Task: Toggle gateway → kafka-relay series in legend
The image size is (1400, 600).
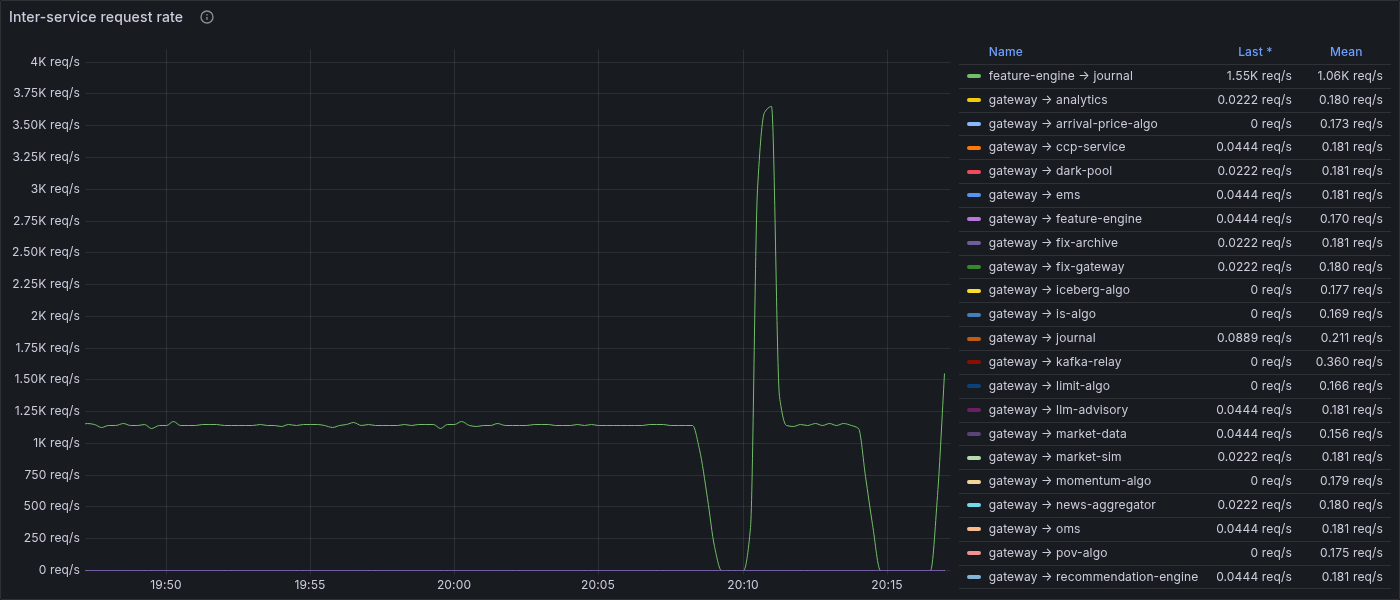Action: click(1054, 362)
